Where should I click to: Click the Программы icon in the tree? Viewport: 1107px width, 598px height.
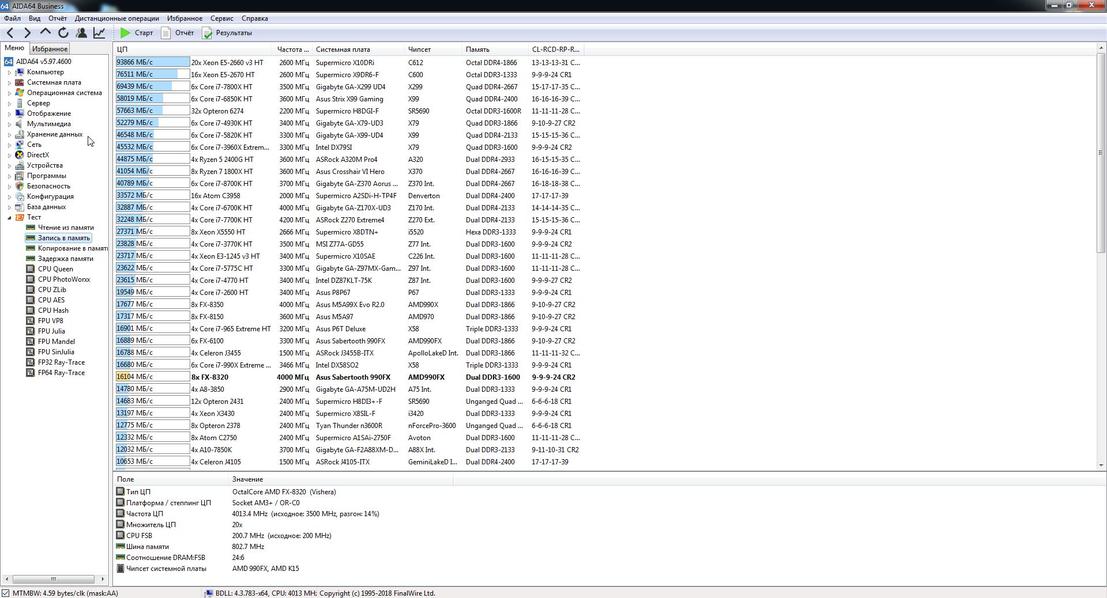[x=20, y=176]
